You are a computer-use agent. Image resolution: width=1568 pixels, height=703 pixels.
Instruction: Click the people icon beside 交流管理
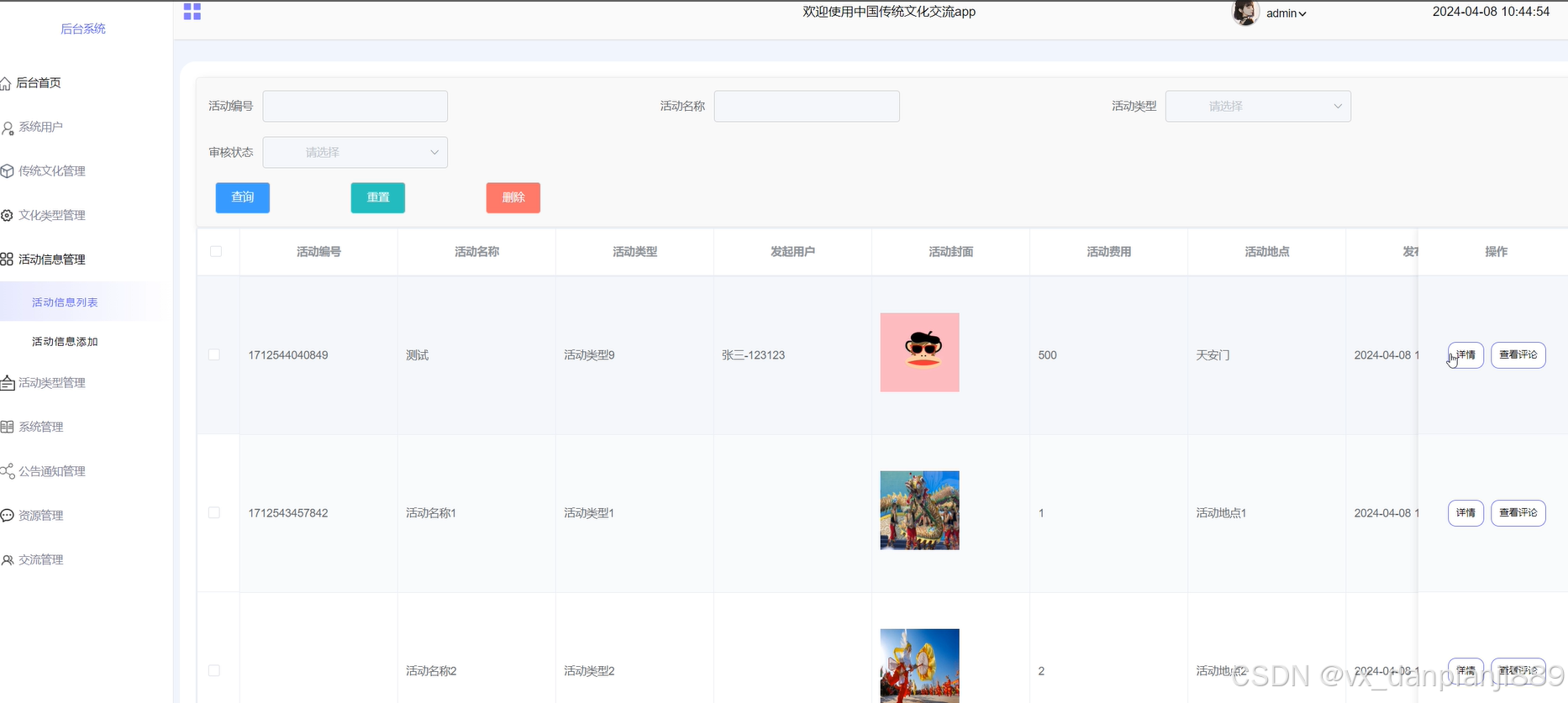8,560
